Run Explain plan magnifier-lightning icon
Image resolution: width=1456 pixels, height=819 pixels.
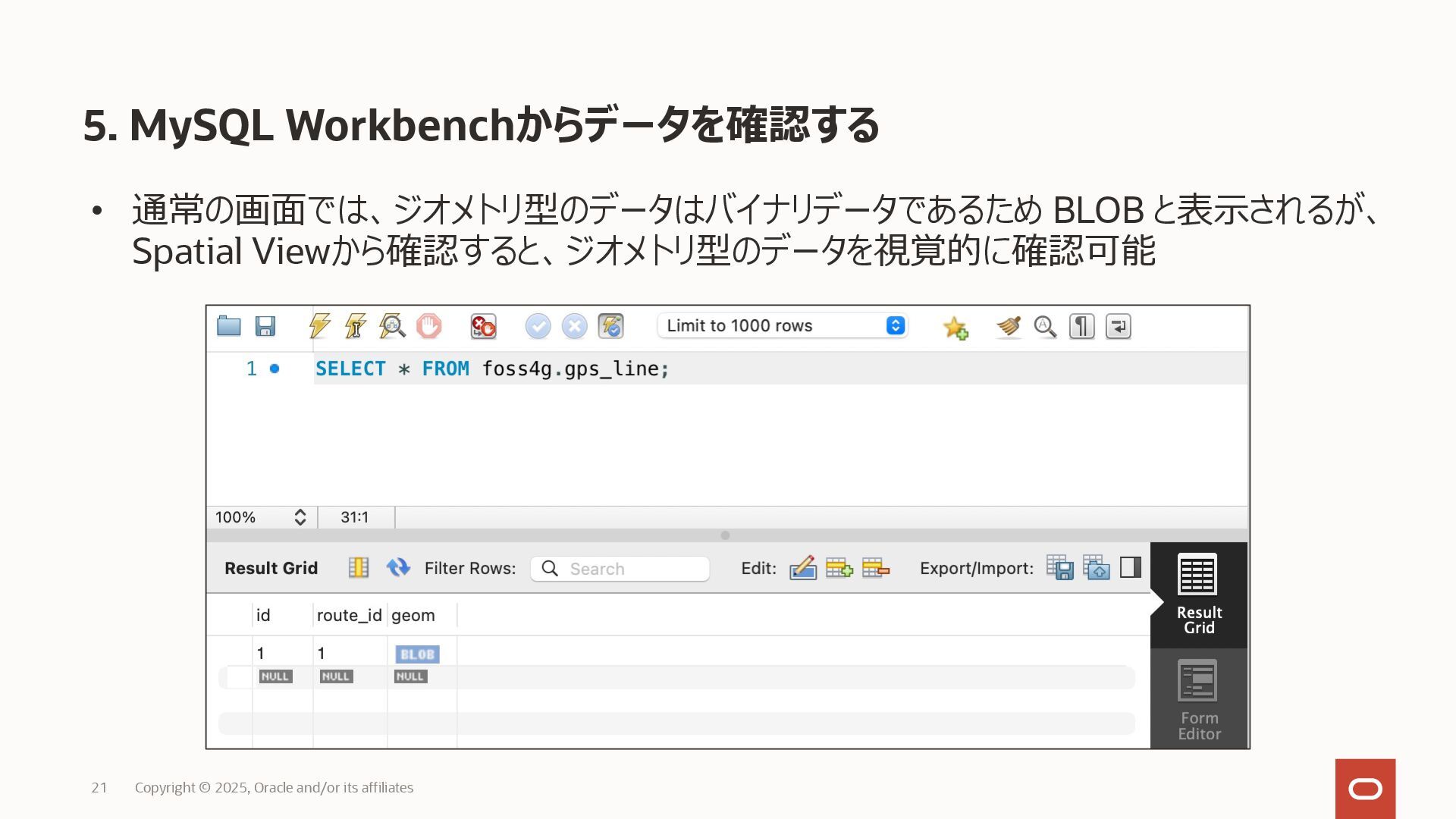coord(392,326)
